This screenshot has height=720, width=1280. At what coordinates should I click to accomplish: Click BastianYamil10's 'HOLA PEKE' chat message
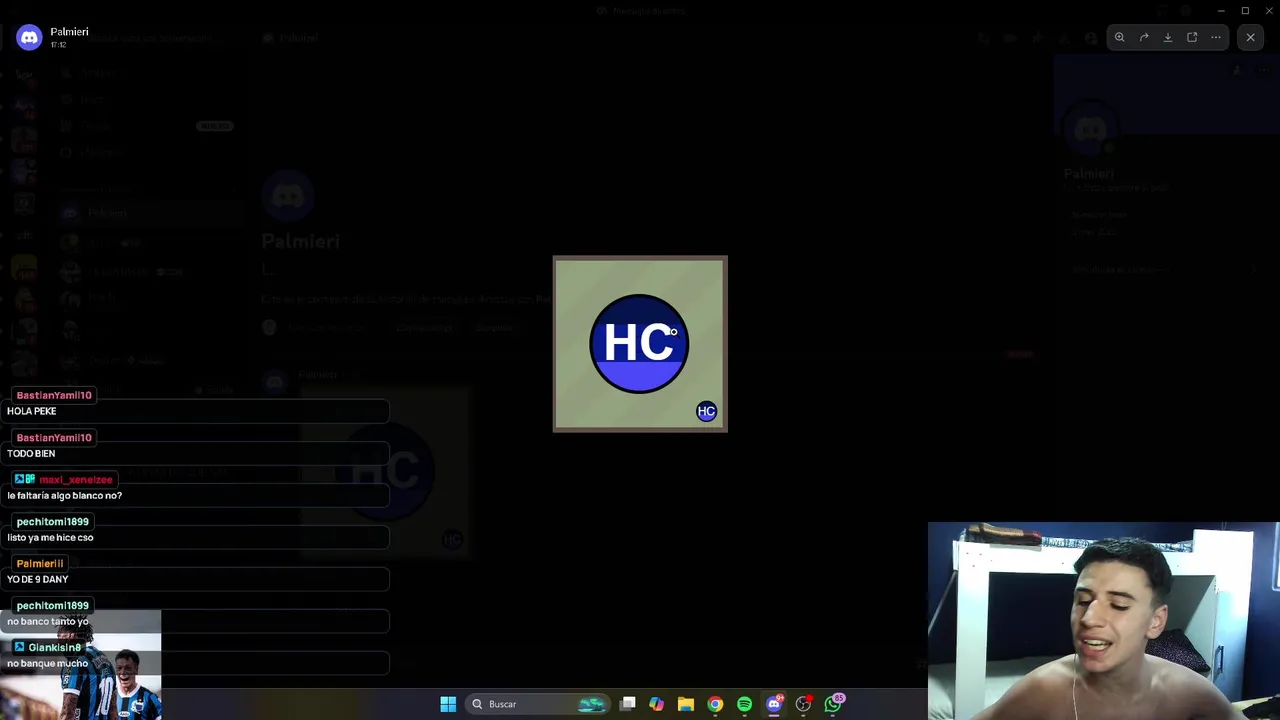click(32, 411)
